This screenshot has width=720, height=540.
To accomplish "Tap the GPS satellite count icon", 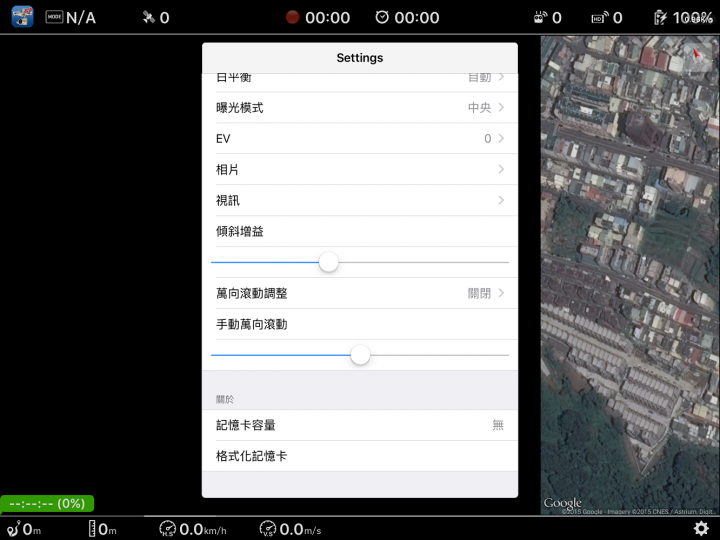I will 148,17.
